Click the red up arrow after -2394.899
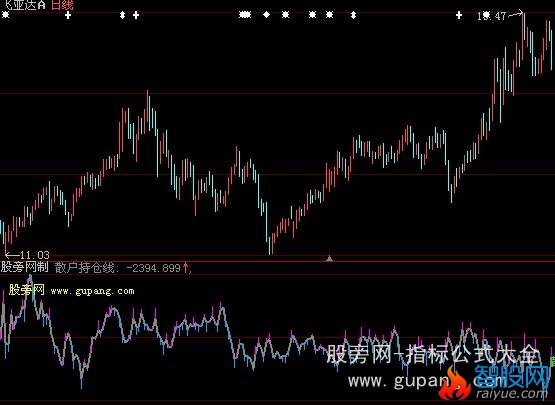Image resolution: width=555 pixels, height=405 pixels. [x=186, y=267]
